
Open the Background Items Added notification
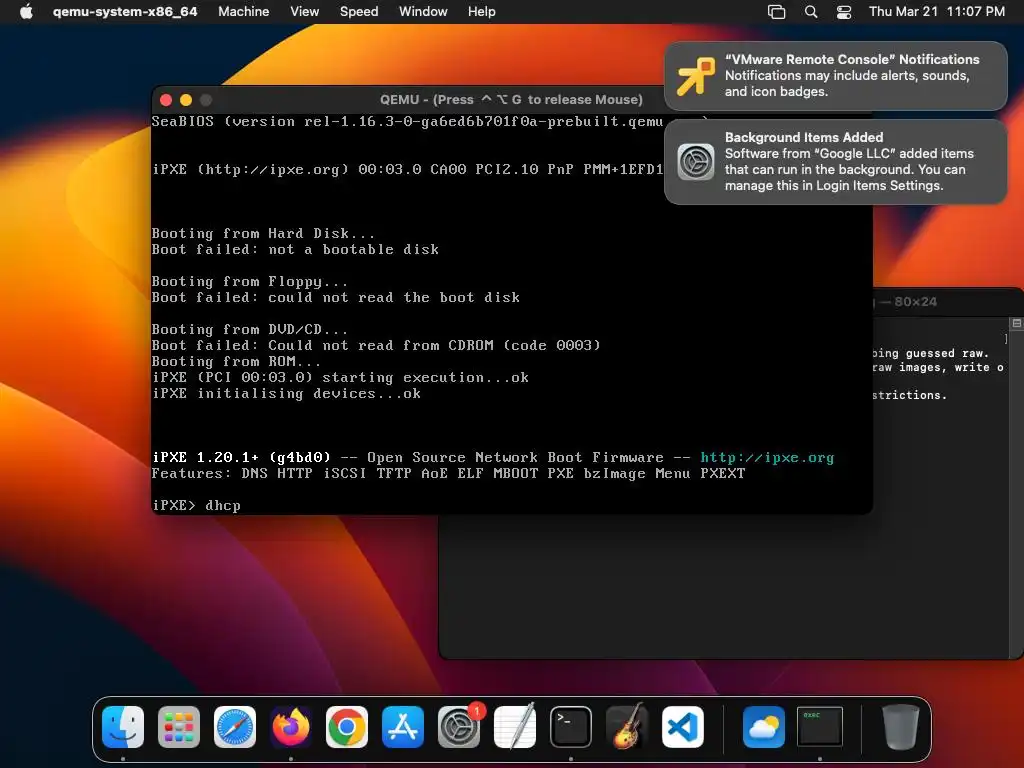click(835, 162)
